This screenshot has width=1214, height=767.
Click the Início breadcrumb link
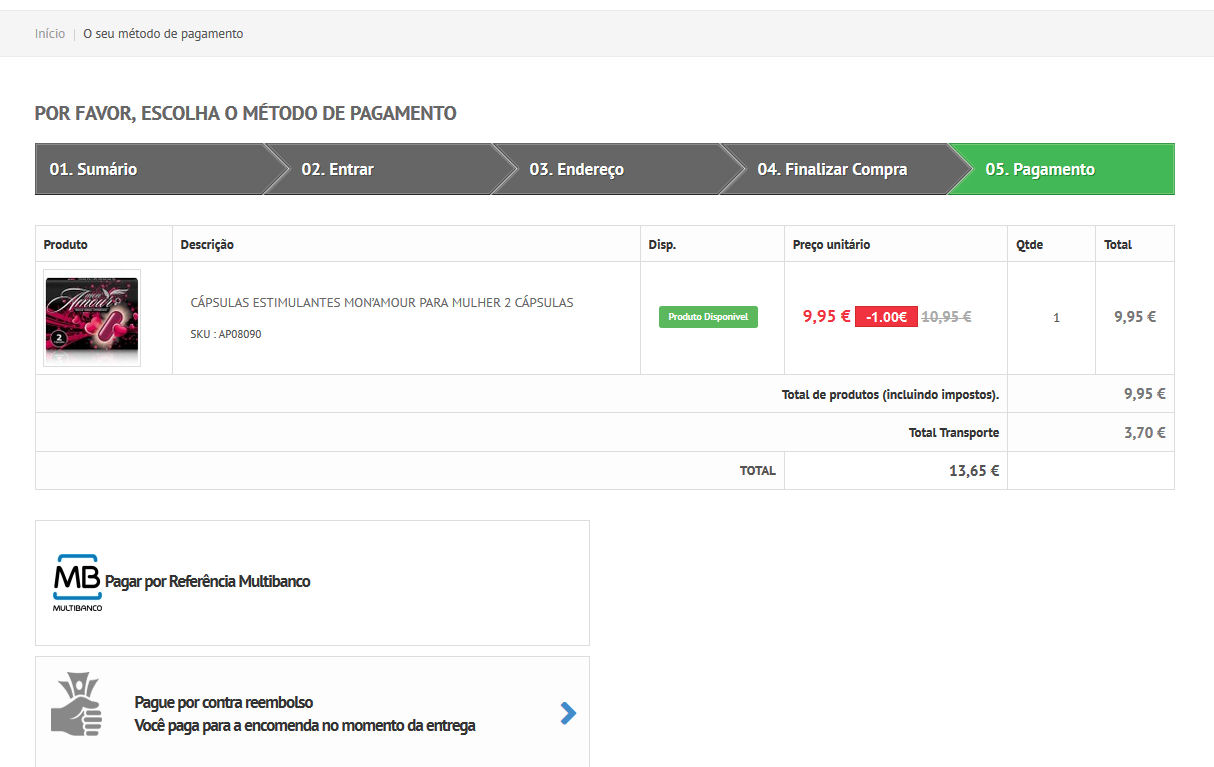click(x=50, y=34)
